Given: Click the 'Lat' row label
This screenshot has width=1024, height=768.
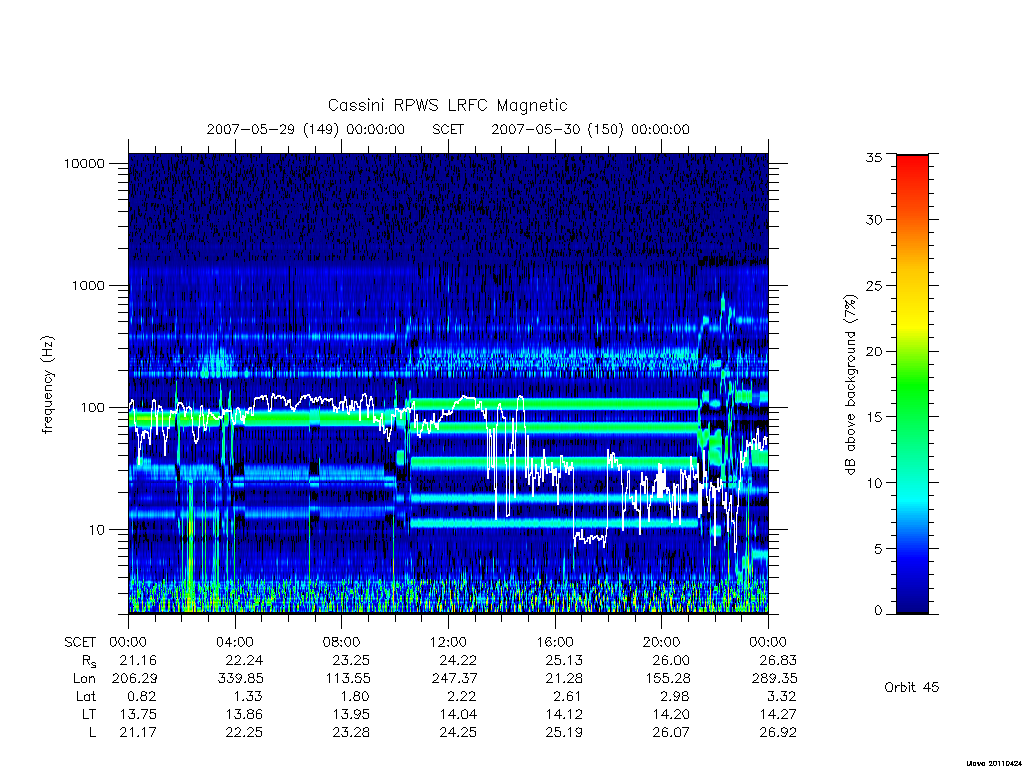Looking at the screenshot, I should (x=86, y=697).
